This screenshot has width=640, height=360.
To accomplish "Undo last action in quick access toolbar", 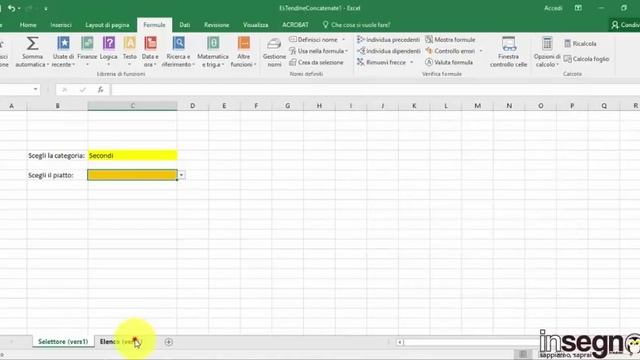I will (11, 8).
